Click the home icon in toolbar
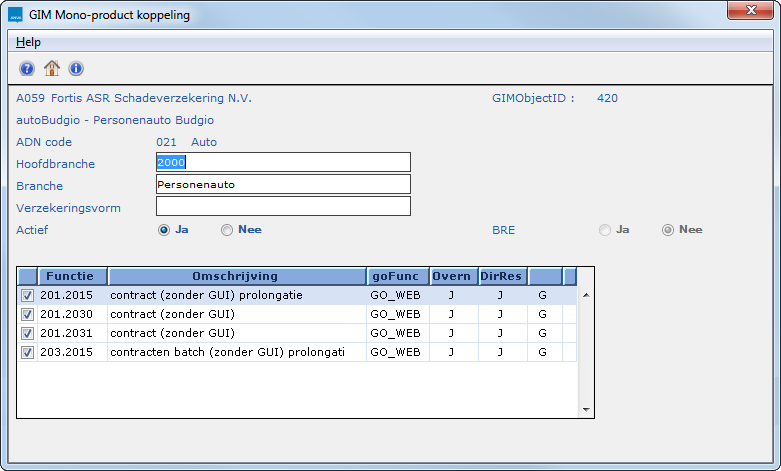 pos(51,69)
